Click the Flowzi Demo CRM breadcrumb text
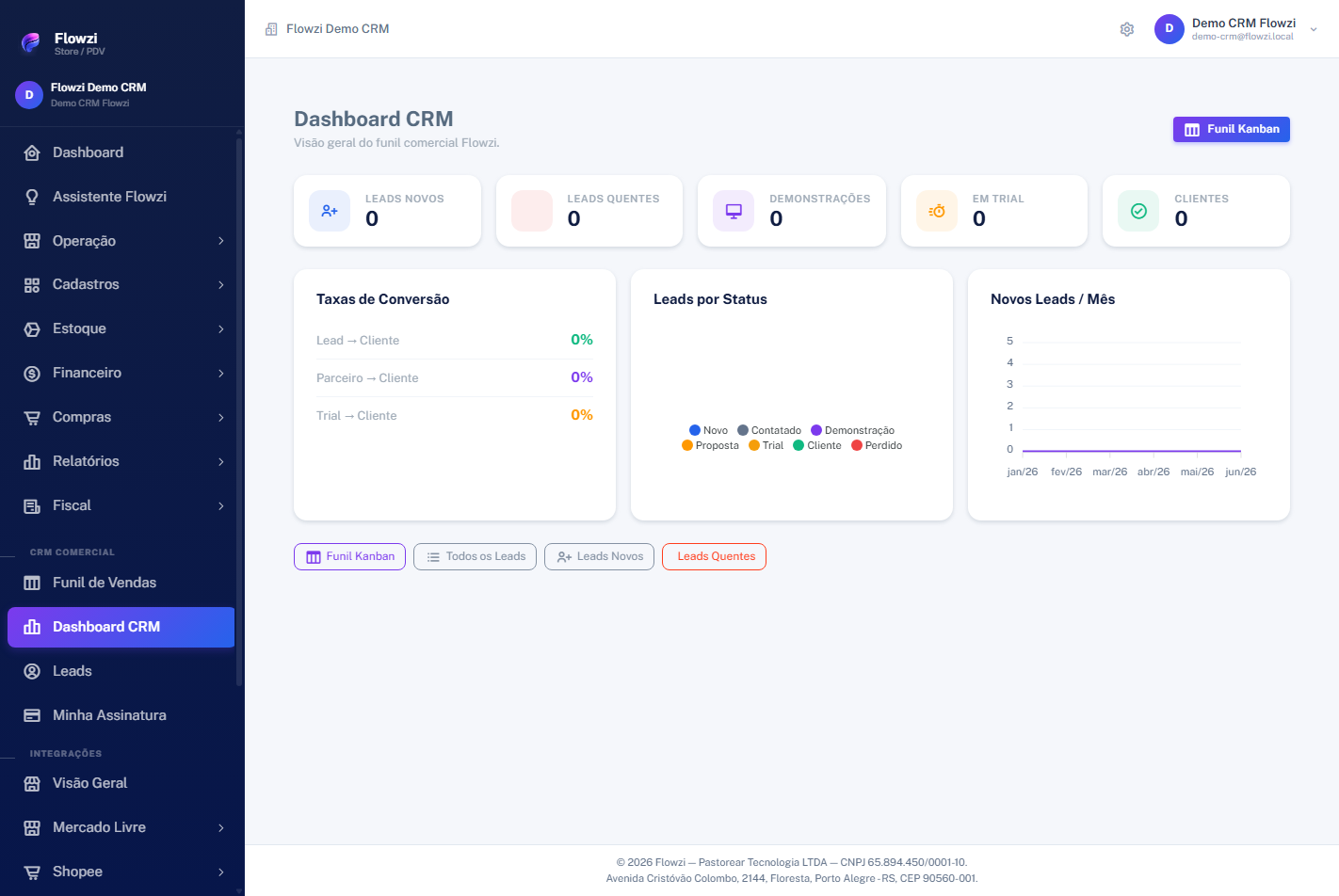The image size is (1339, 896). pos(338,29)
